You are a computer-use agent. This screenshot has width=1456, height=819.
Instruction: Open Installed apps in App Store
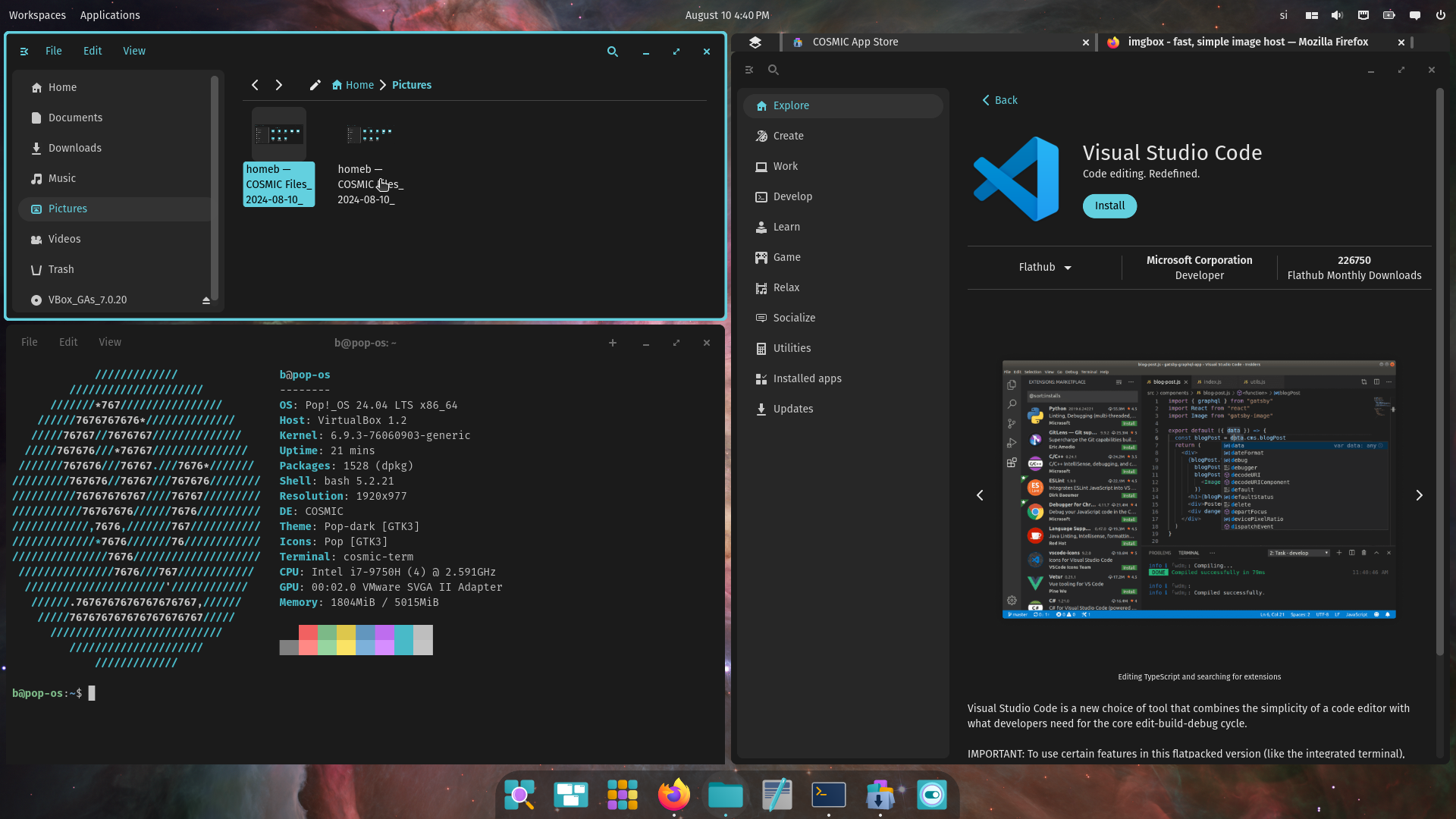[843, 378]
